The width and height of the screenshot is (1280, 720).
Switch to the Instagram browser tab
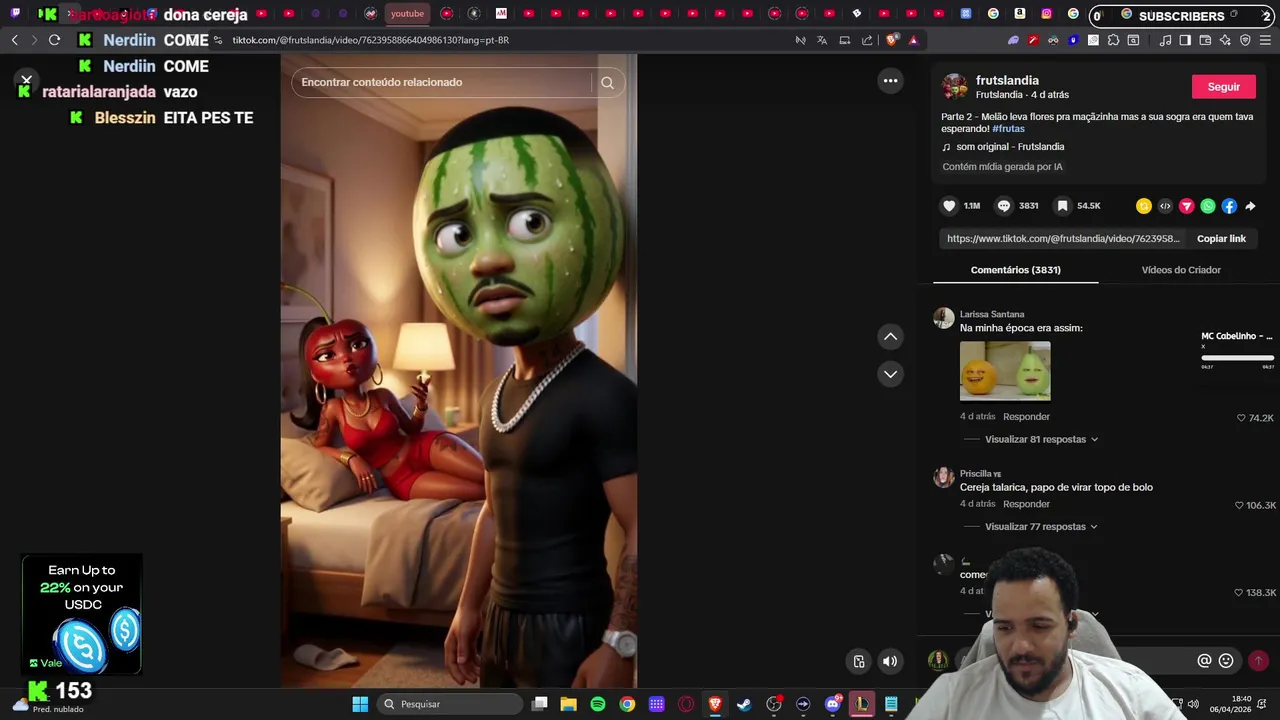(1046, 14)
